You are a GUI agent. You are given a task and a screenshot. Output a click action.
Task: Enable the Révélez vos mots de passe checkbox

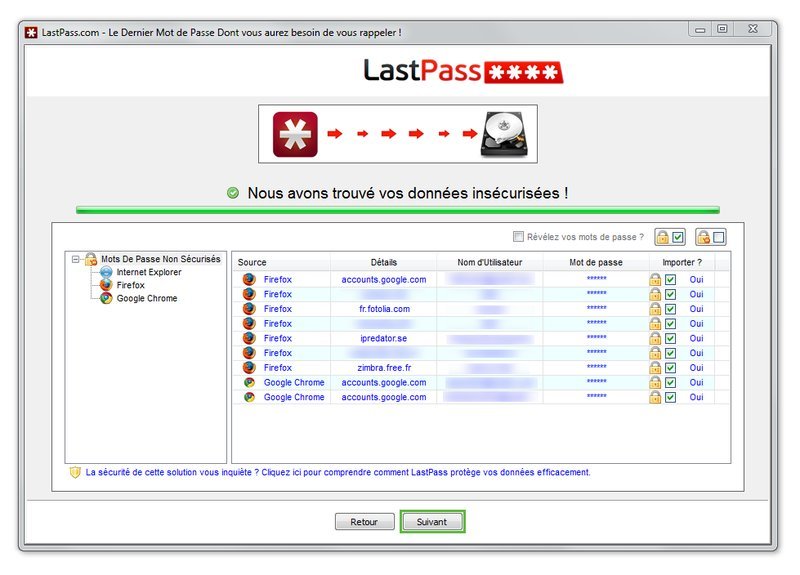518,237
